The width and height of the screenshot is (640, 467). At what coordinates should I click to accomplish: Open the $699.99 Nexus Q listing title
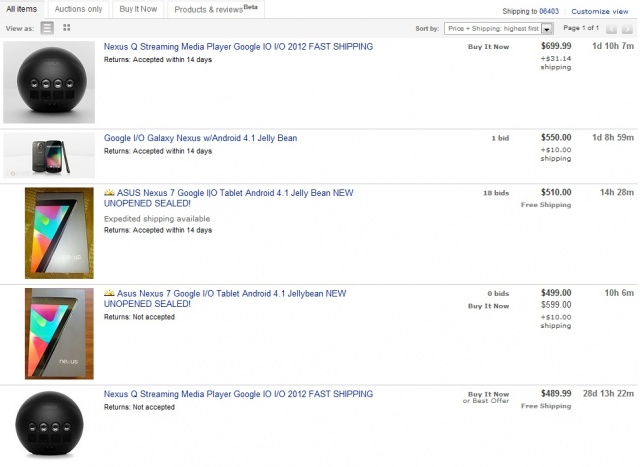[x=238, y=47]
